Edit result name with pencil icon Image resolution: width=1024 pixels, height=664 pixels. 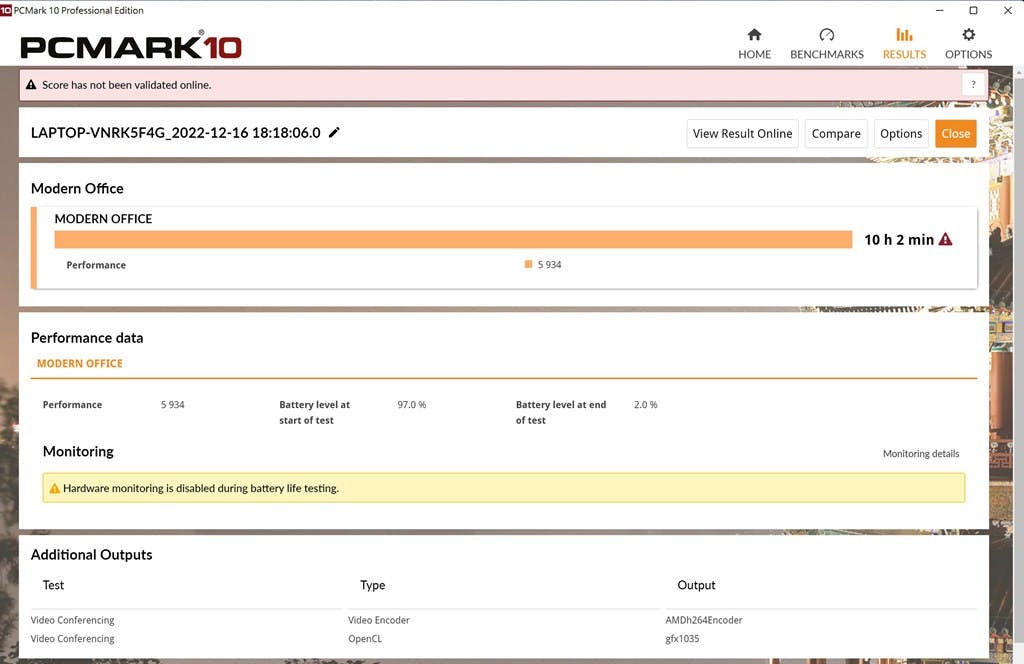pyautogui.click(x=334, y=133)
